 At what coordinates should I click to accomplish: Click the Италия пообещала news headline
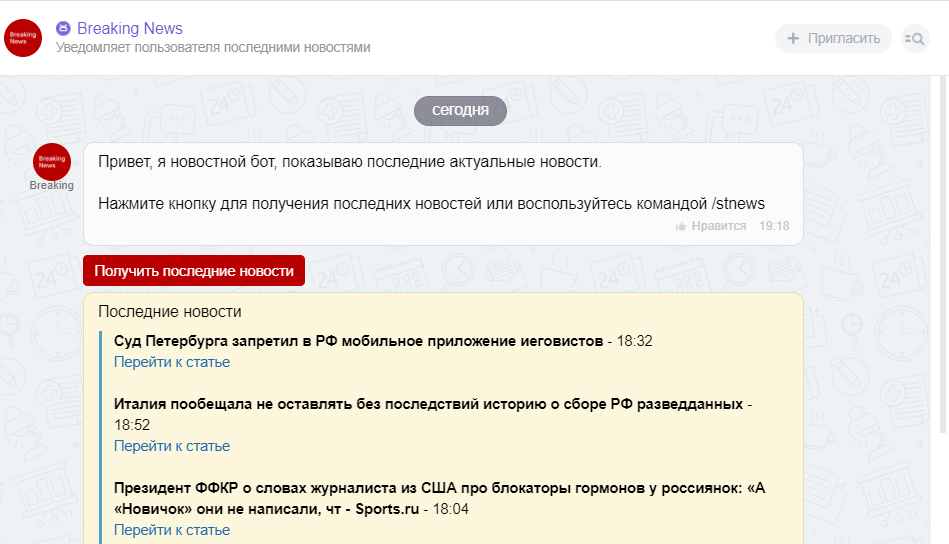pyautogui.click(x=428, y=404)
